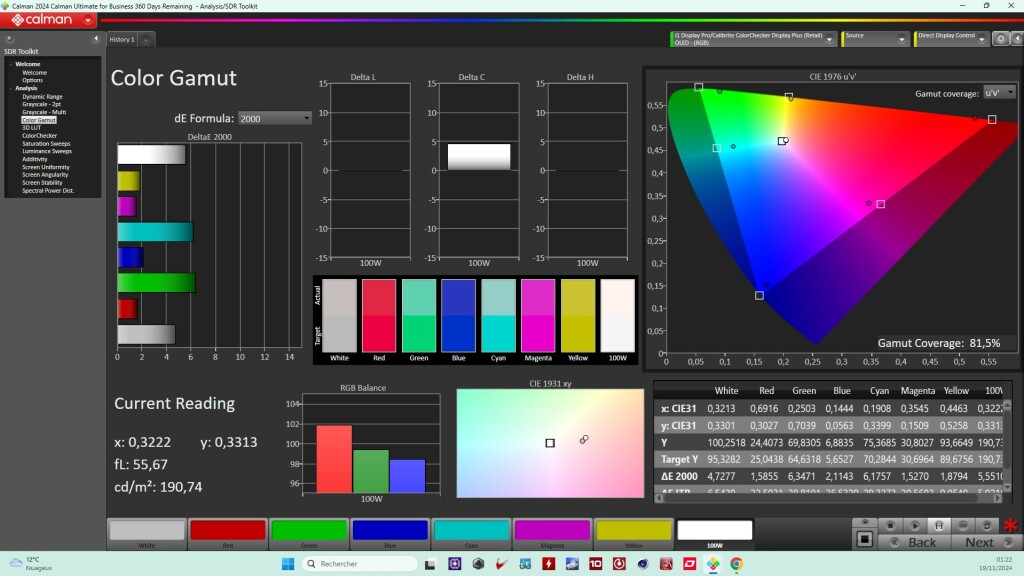Collapse the Analysis tree group

(x=10, y=88)
